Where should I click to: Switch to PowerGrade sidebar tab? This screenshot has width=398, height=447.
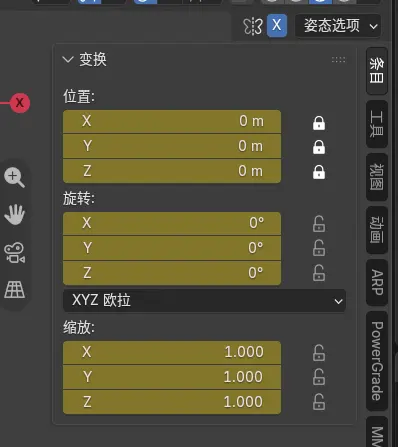[x=377, y=361]
